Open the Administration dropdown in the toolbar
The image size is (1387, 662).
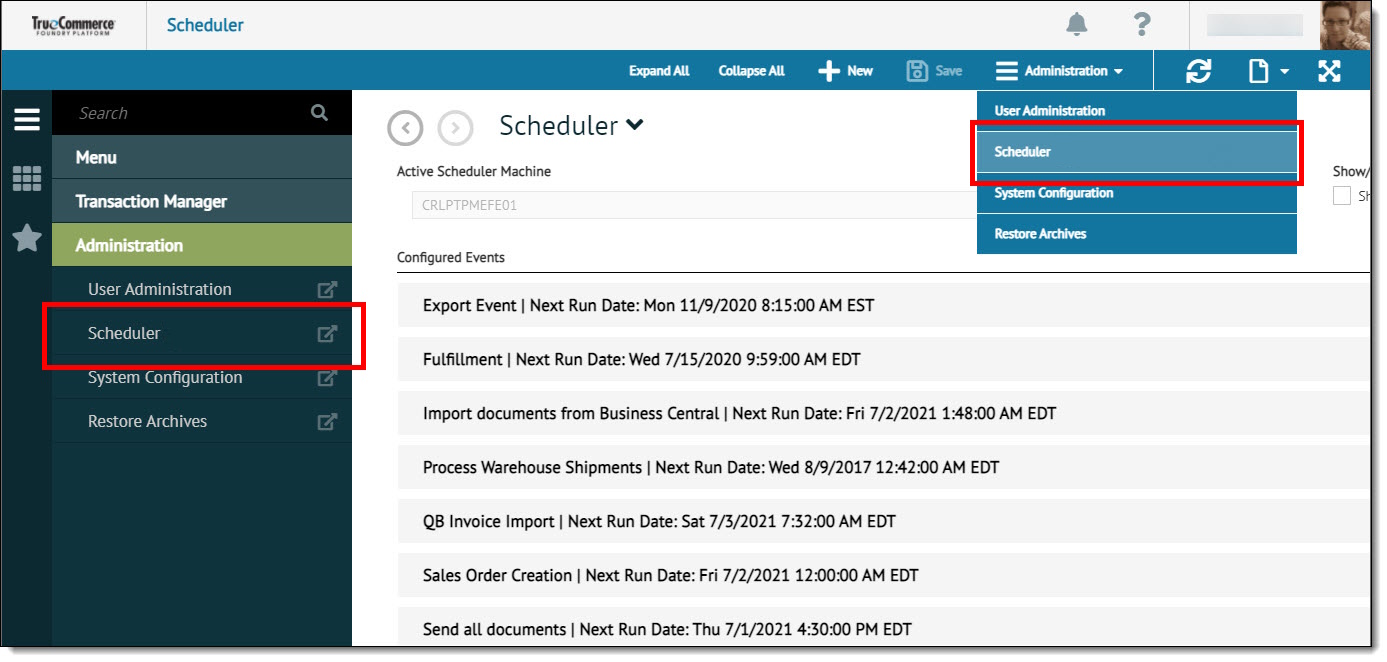click(1062, 70)
